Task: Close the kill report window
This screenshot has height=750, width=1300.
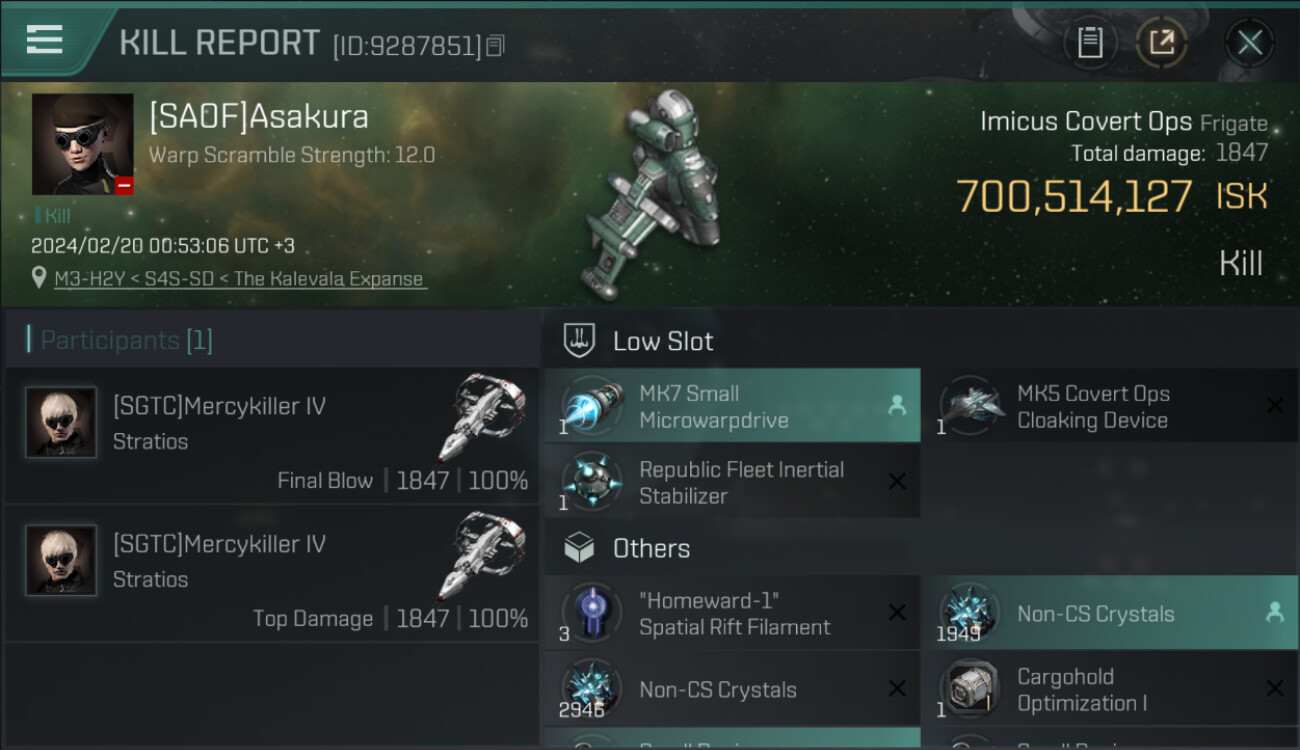Action: pyautogui.click(x=1249, y=42)
